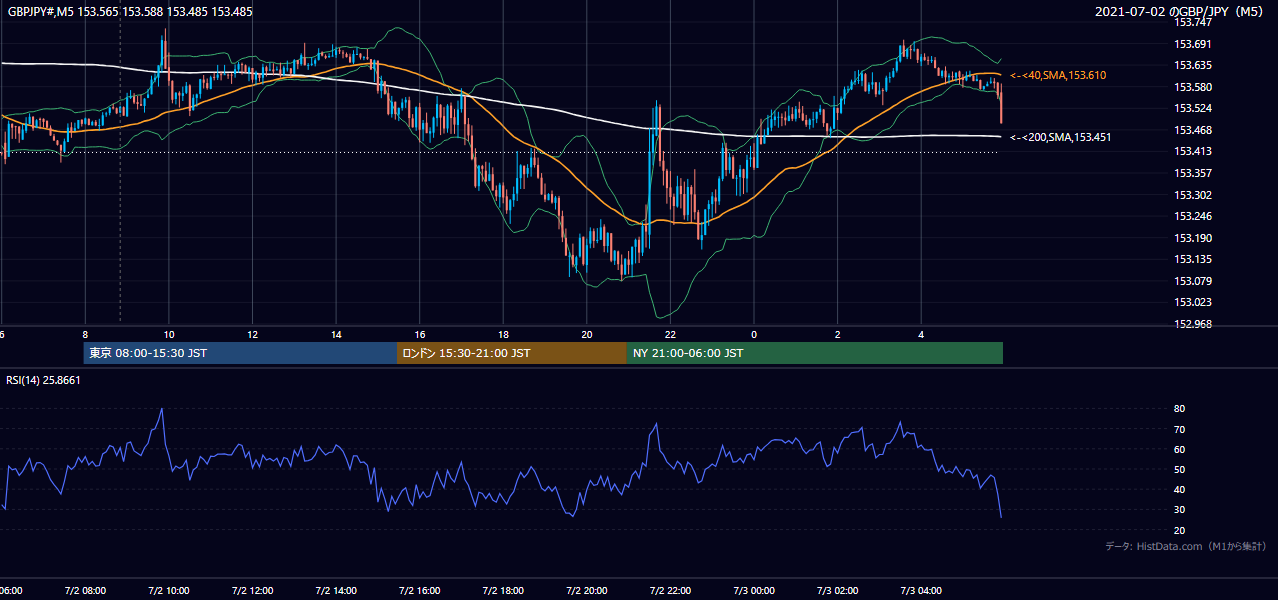The height and width of the screenshot is (600, 1278).
Task: Click price axis value 153.023
Action: (1192, 302)
